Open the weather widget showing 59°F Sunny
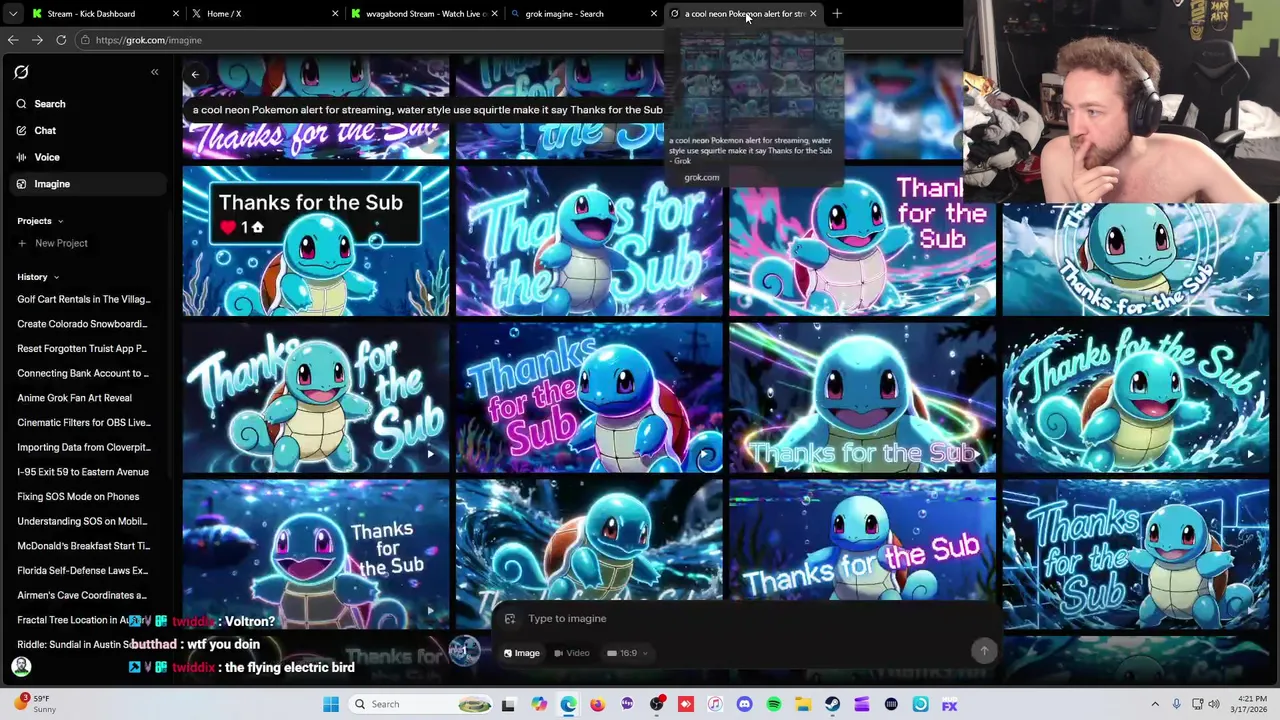This screenshot has width=1280, height=720. 32,704
